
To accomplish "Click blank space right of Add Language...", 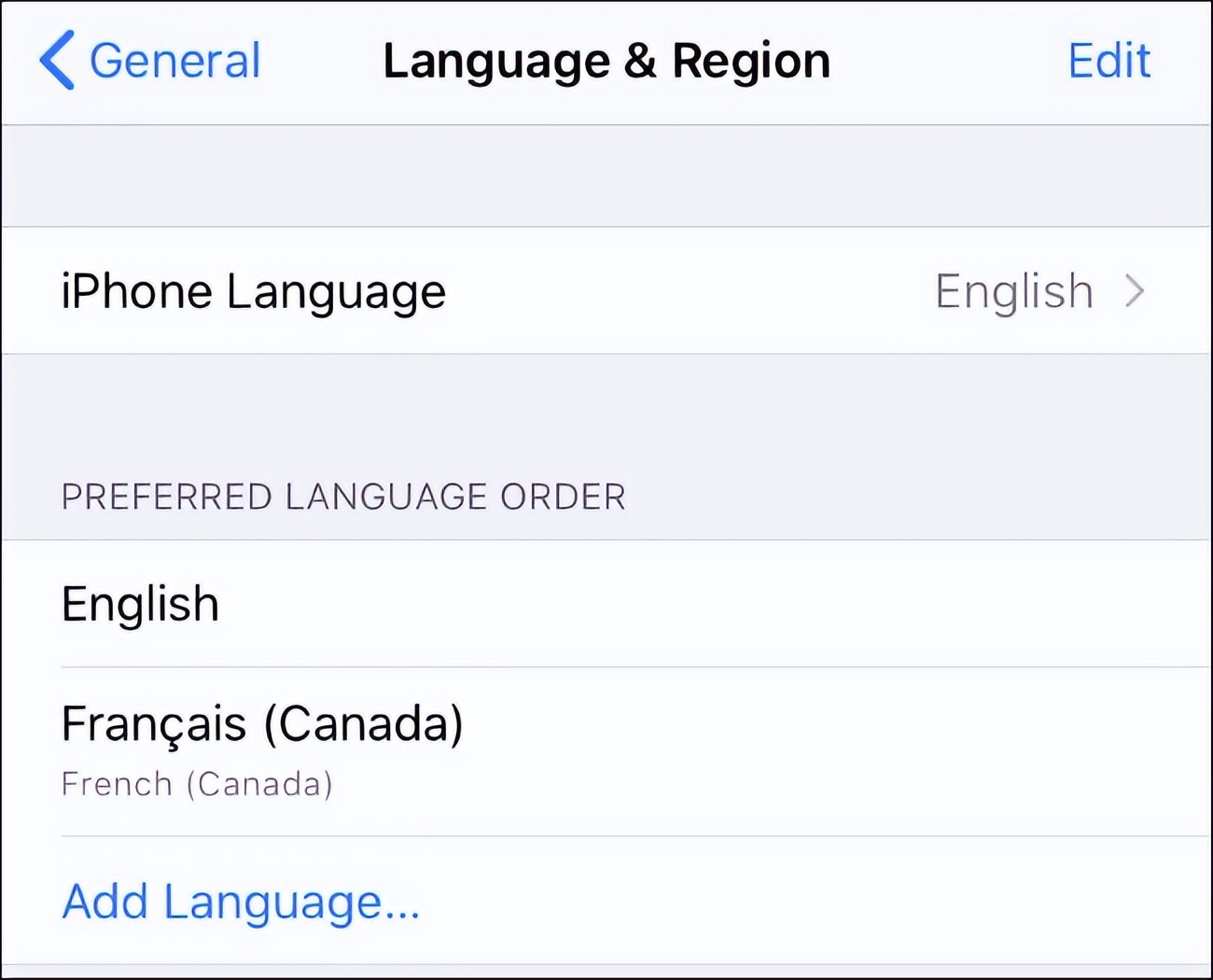I will tap(793, 902).
